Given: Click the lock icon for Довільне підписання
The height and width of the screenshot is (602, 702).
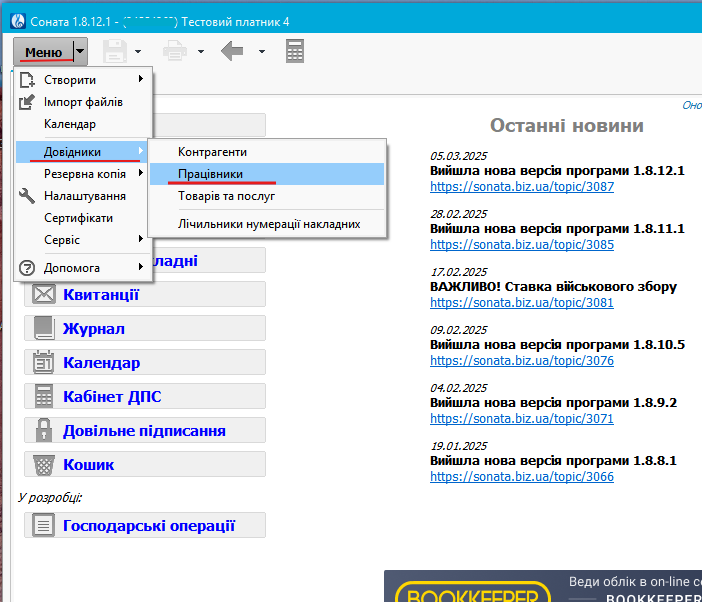Looking at the screenshot, I should tap(44, 430).
